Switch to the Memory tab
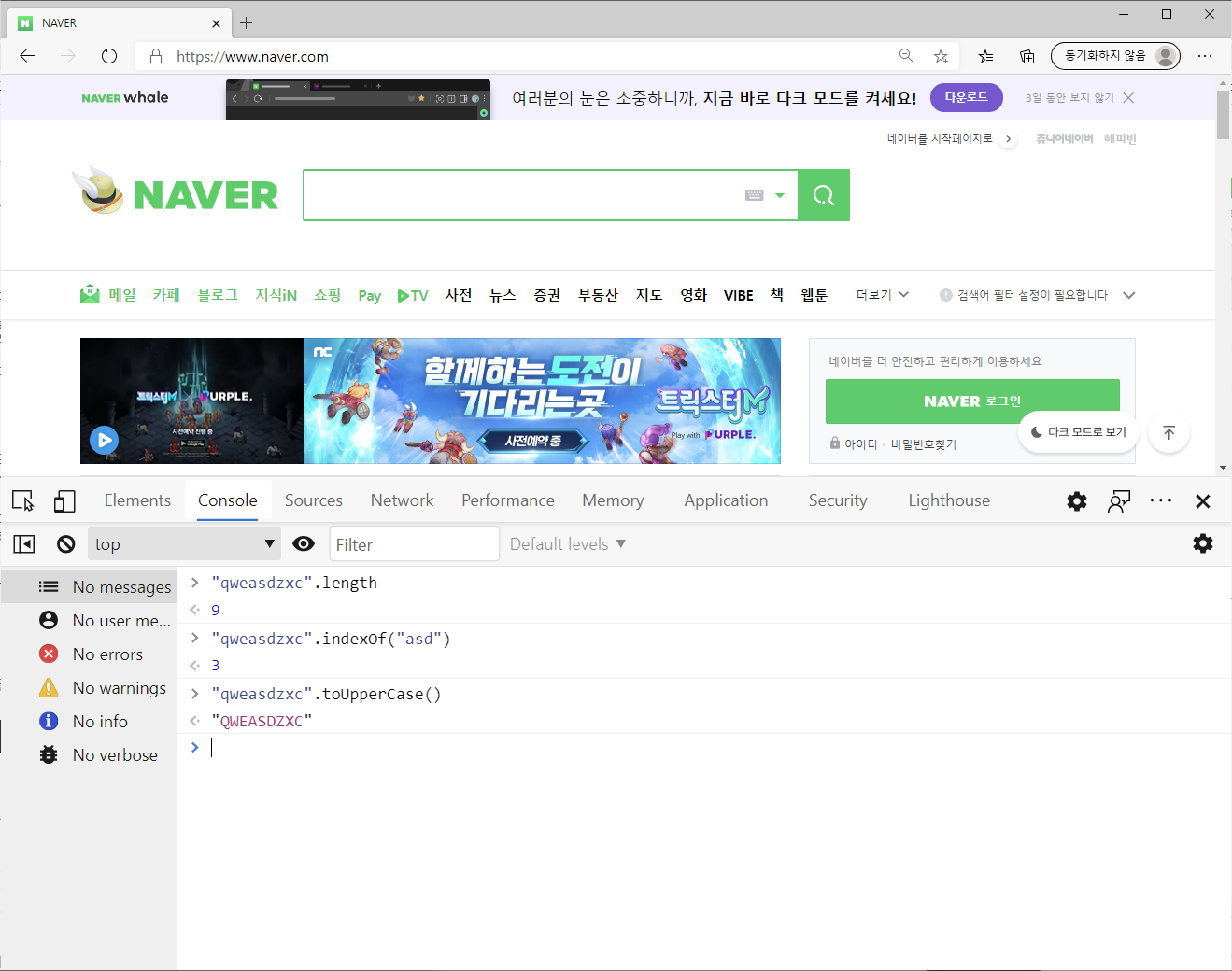Image resolution: width=1232 pixels, height=971 pixels. (613, 500)
